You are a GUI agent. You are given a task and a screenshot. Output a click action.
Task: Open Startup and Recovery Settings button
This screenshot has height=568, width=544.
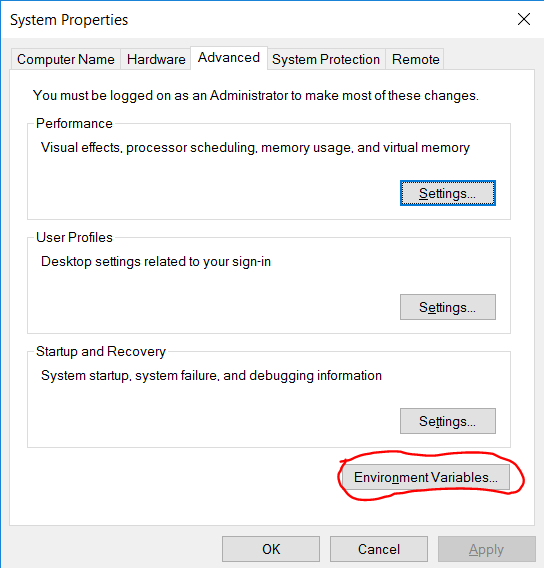point(448,421)
